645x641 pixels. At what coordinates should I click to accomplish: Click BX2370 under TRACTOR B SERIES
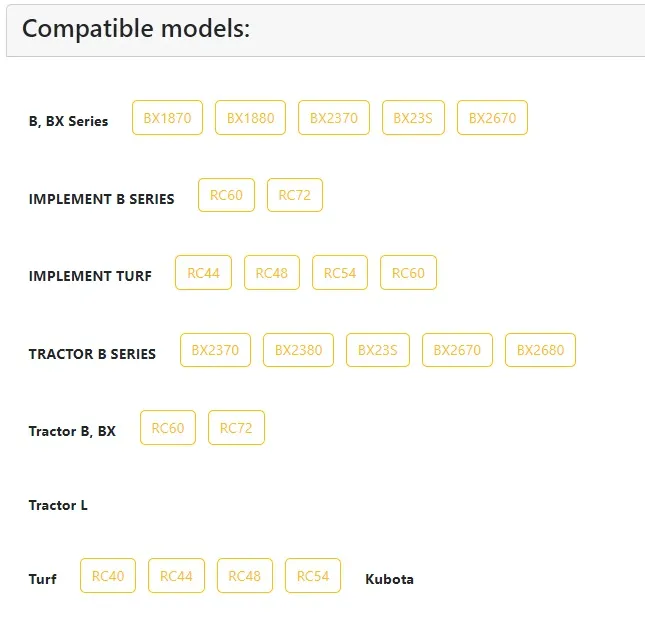pyautogui.click(x=215, y=350)
